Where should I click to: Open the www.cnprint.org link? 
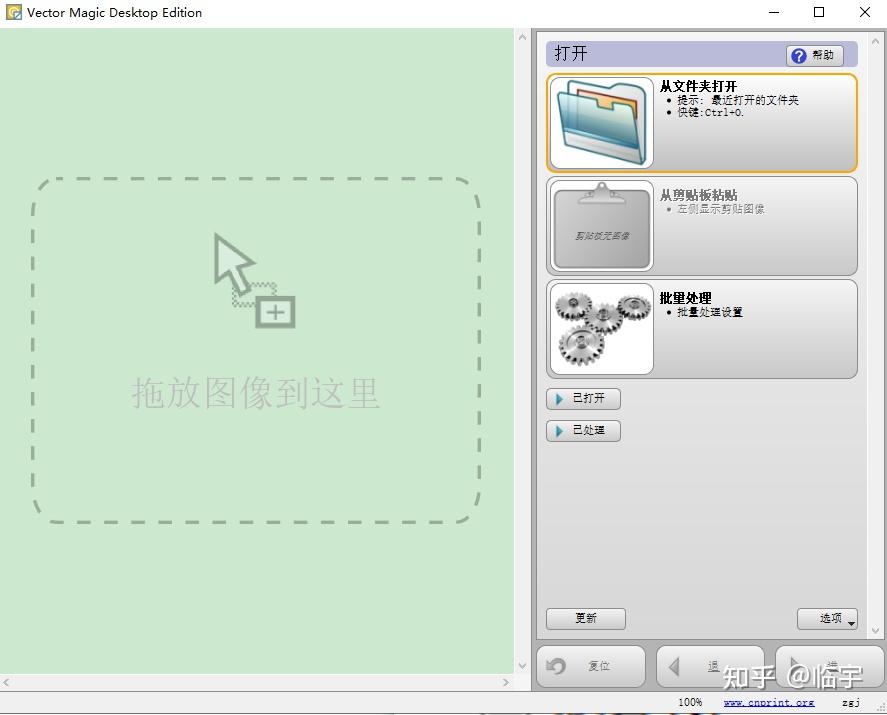point(769,702)
